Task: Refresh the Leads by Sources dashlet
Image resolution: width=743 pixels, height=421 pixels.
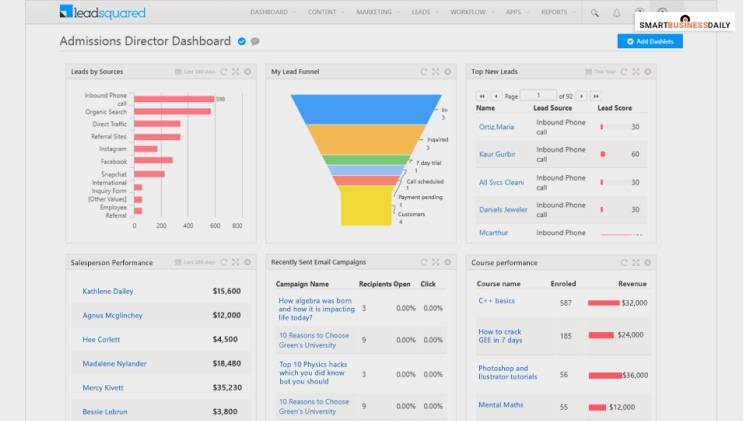Action: pos(224,72)
